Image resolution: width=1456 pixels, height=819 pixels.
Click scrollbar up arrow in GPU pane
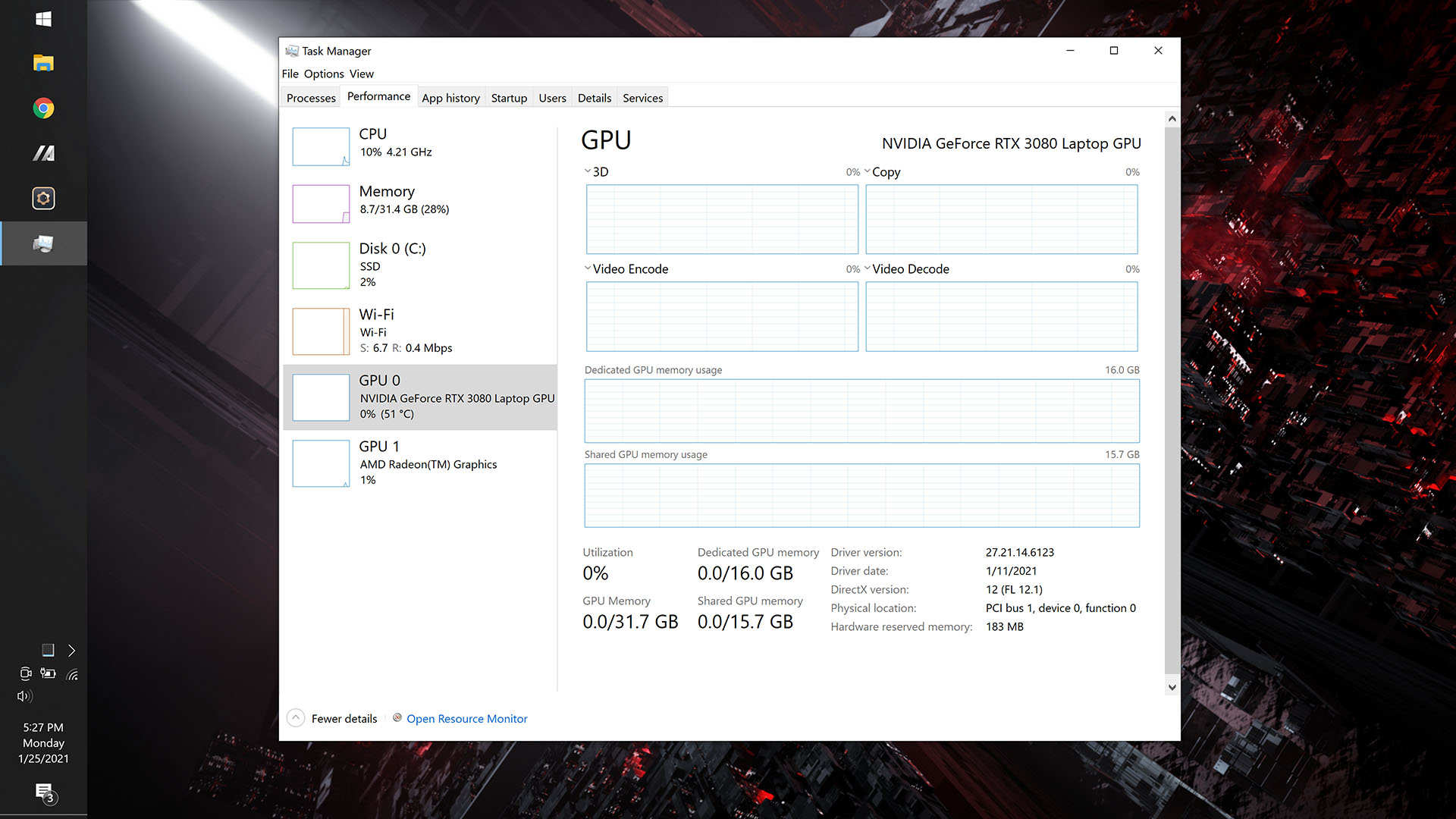click(1172, 118)
